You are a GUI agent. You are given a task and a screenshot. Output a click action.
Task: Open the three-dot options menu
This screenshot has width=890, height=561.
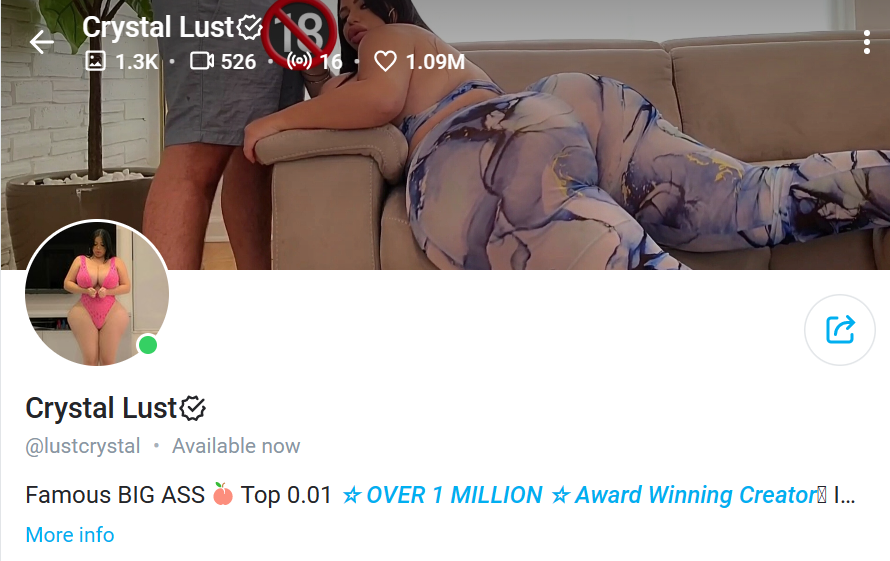tap(866, 43)
